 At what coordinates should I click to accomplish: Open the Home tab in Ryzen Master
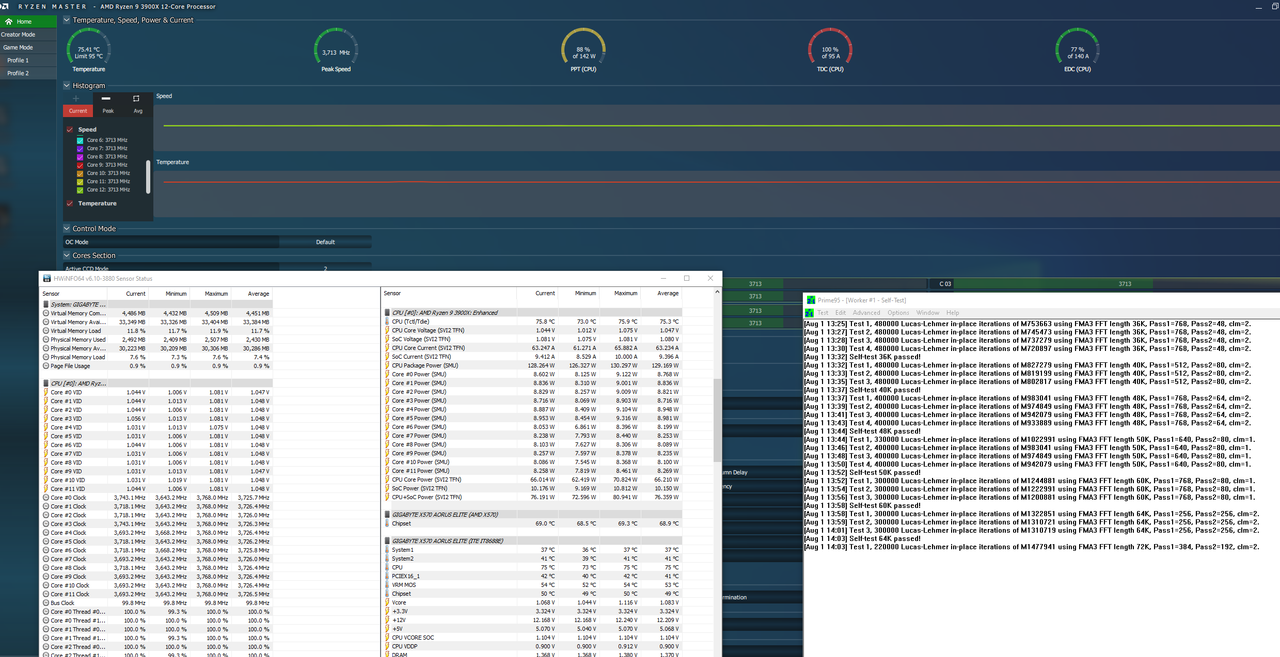point(29,21)
